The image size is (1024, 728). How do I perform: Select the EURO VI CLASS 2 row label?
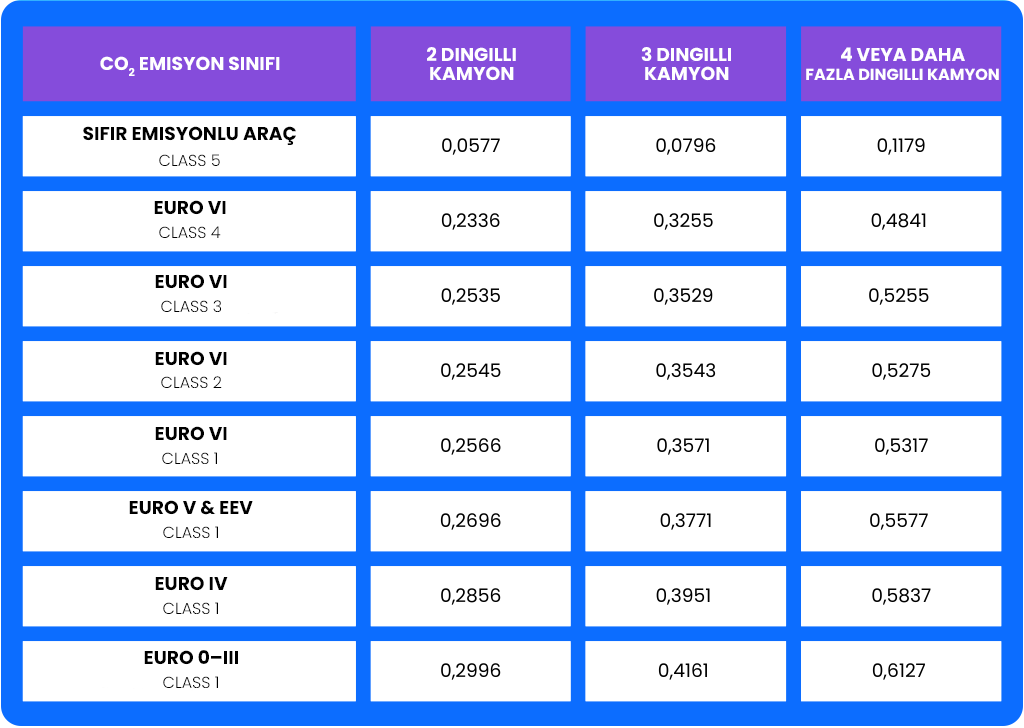[189, 372]
